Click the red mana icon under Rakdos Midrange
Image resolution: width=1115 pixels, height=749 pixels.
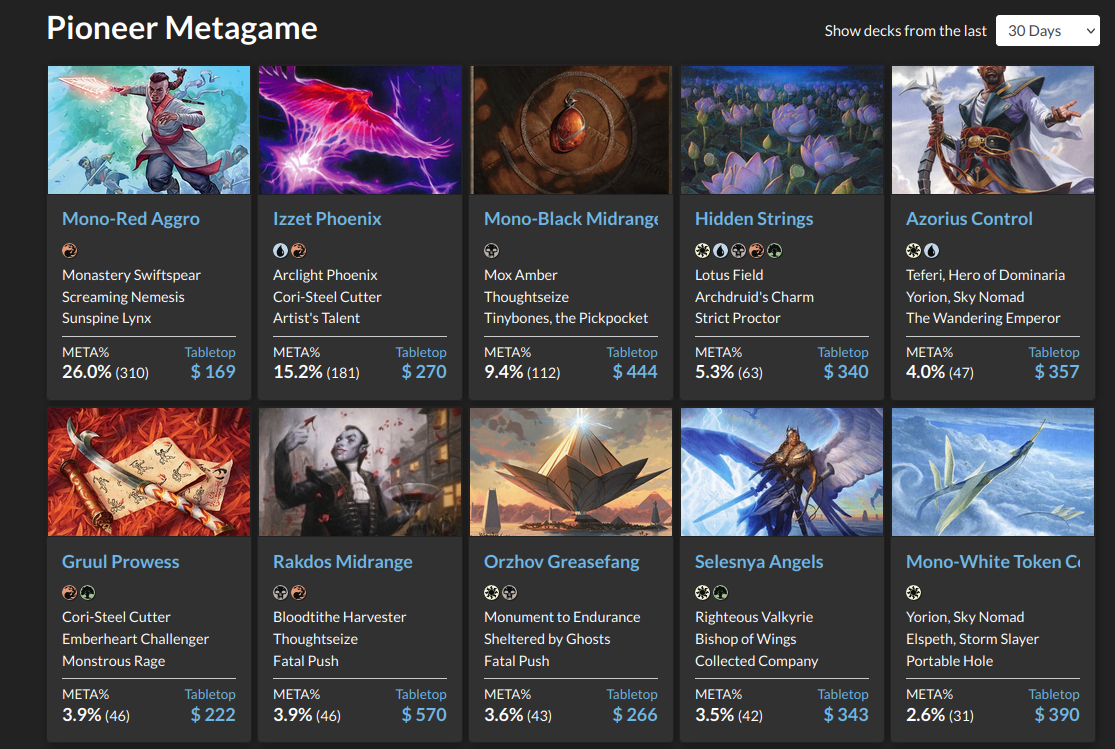pyautogui.click(x=299, y=593)
